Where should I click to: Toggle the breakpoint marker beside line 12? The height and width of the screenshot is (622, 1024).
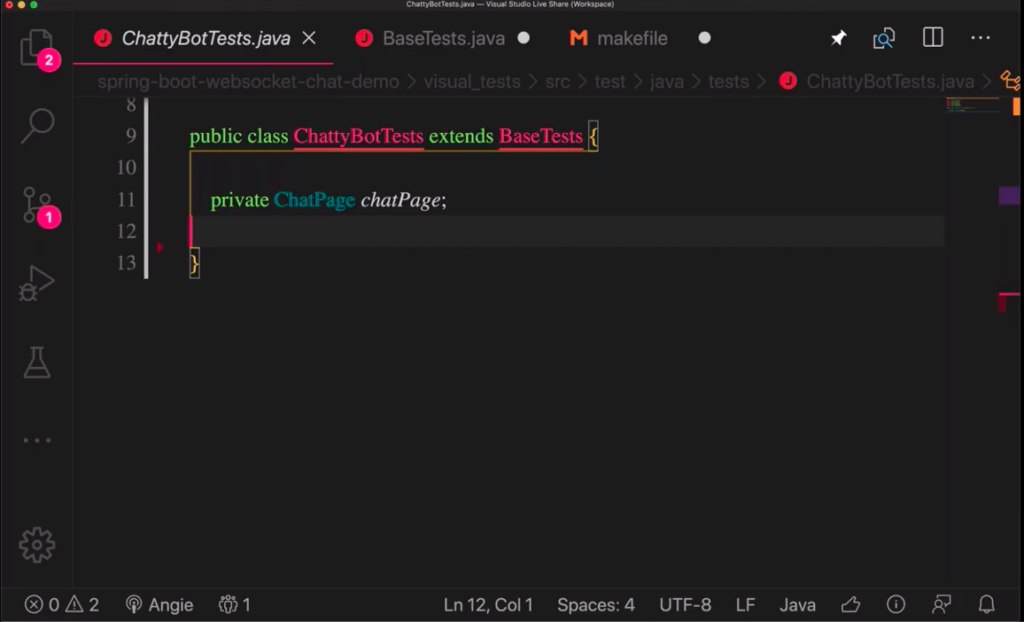[160, 247]
